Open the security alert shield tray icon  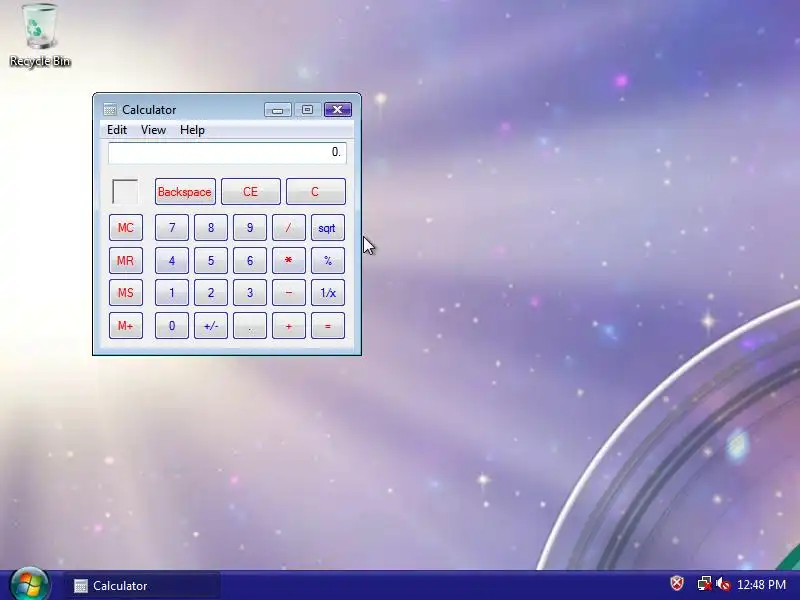coord(677,584)
